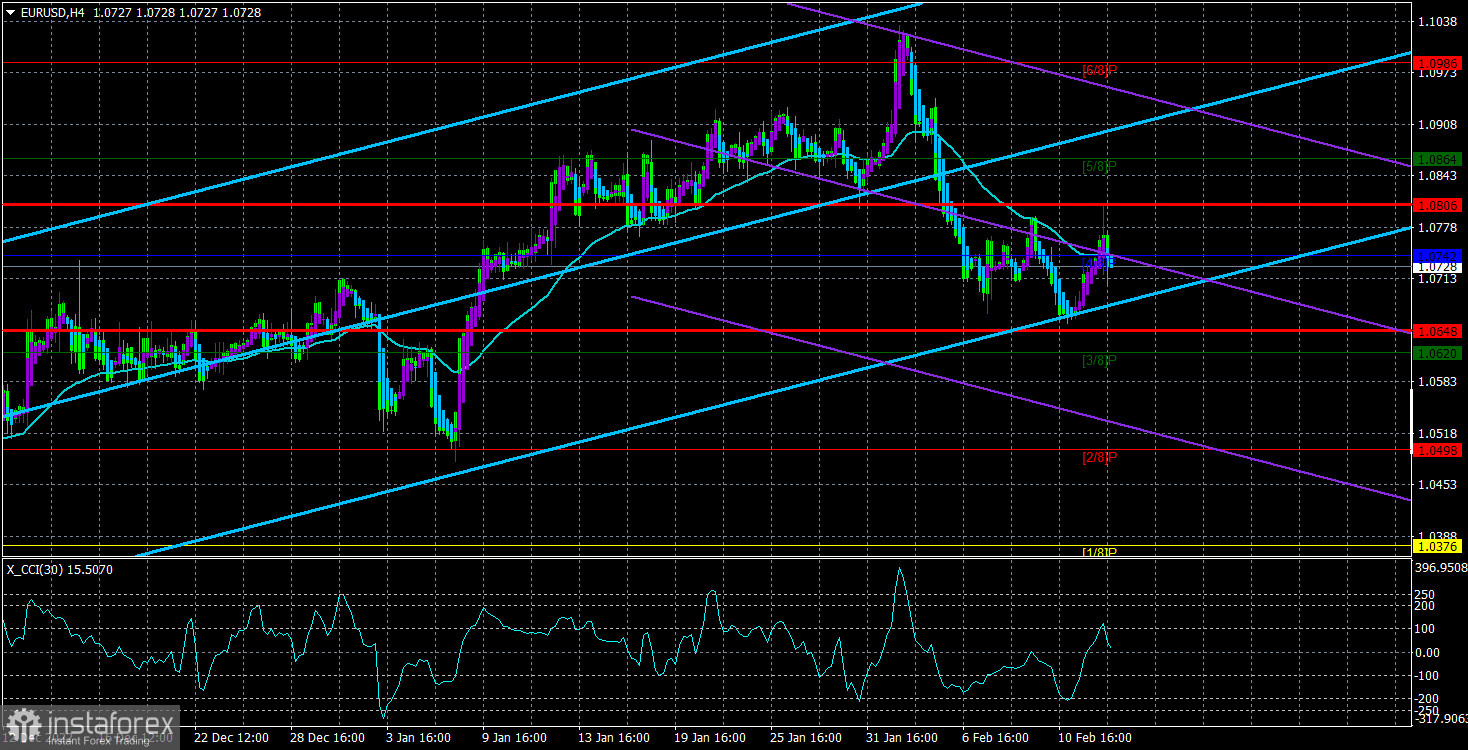Select the [3/8]P Murray level label

[x=1099, y=360]
